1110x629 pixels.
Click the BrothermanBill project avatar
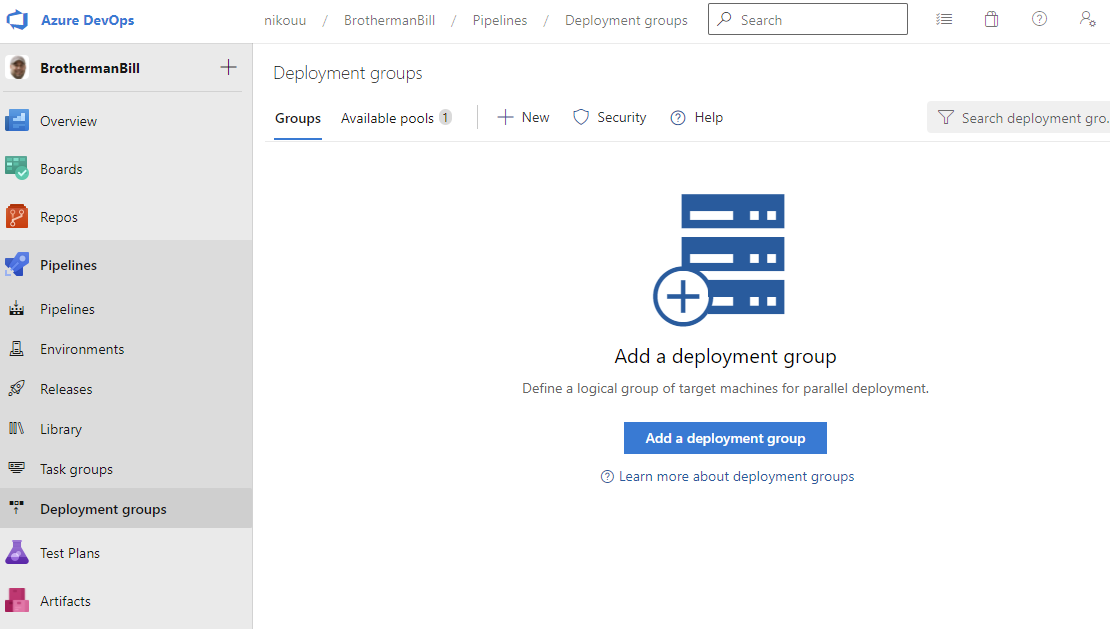(x=17, y=68)
